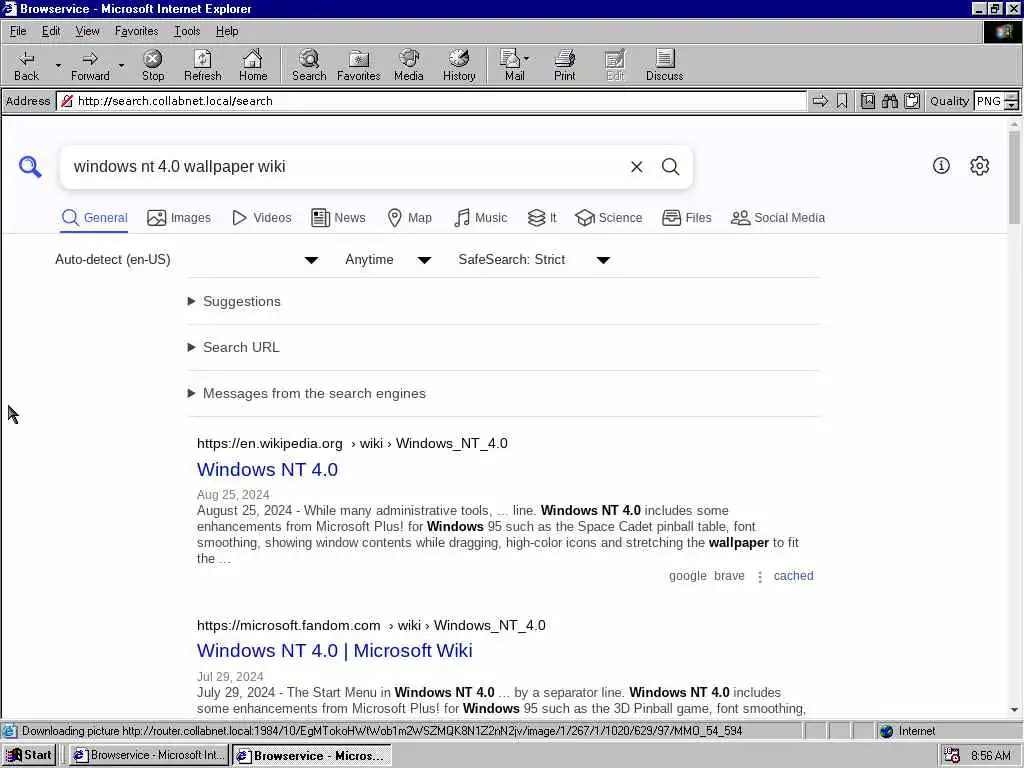
Task: Select the General search tab
Action: [x=95, y=218]
